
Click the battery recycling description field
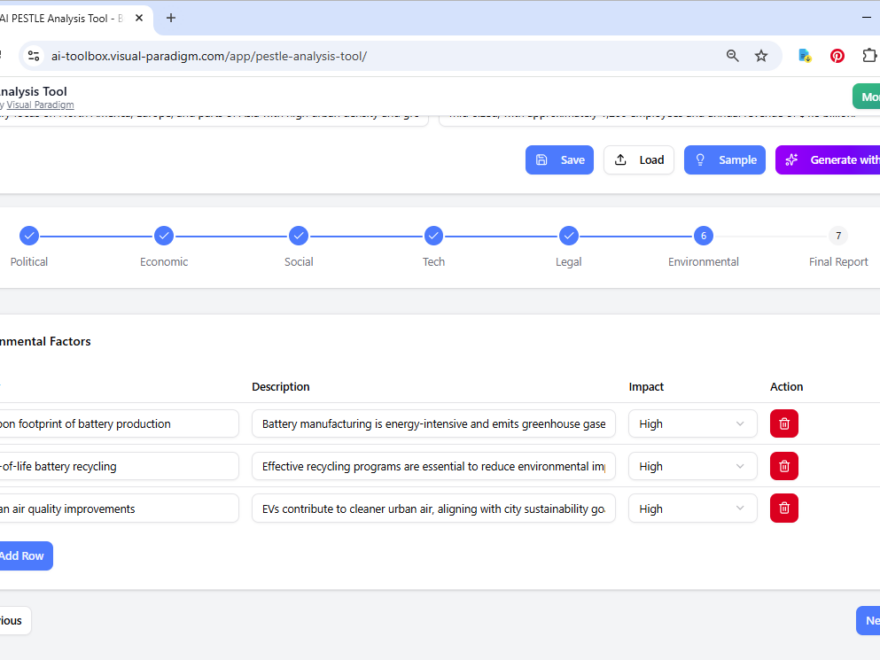coord(432,466)
